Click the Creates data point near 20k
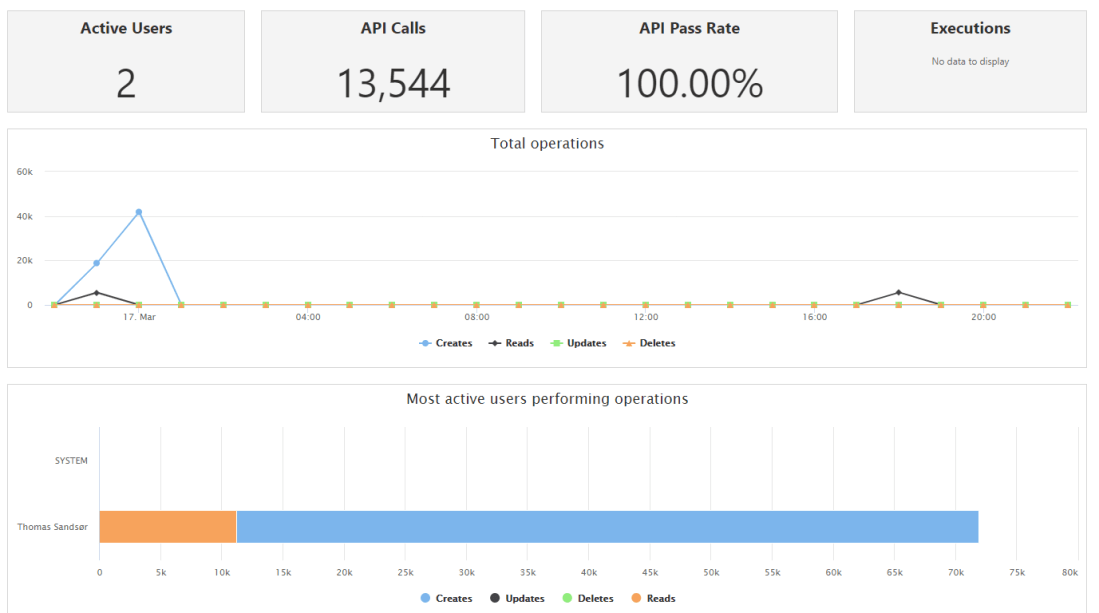 coord(96,263)
